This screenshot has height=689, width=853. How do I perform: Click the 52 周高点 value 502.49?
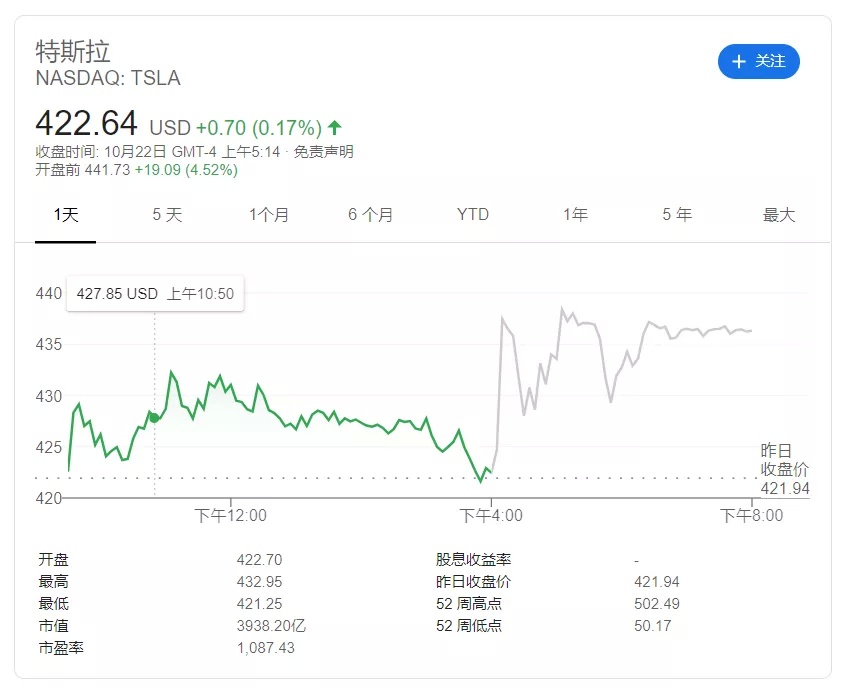pyautogui.click(x=657, y=604)
